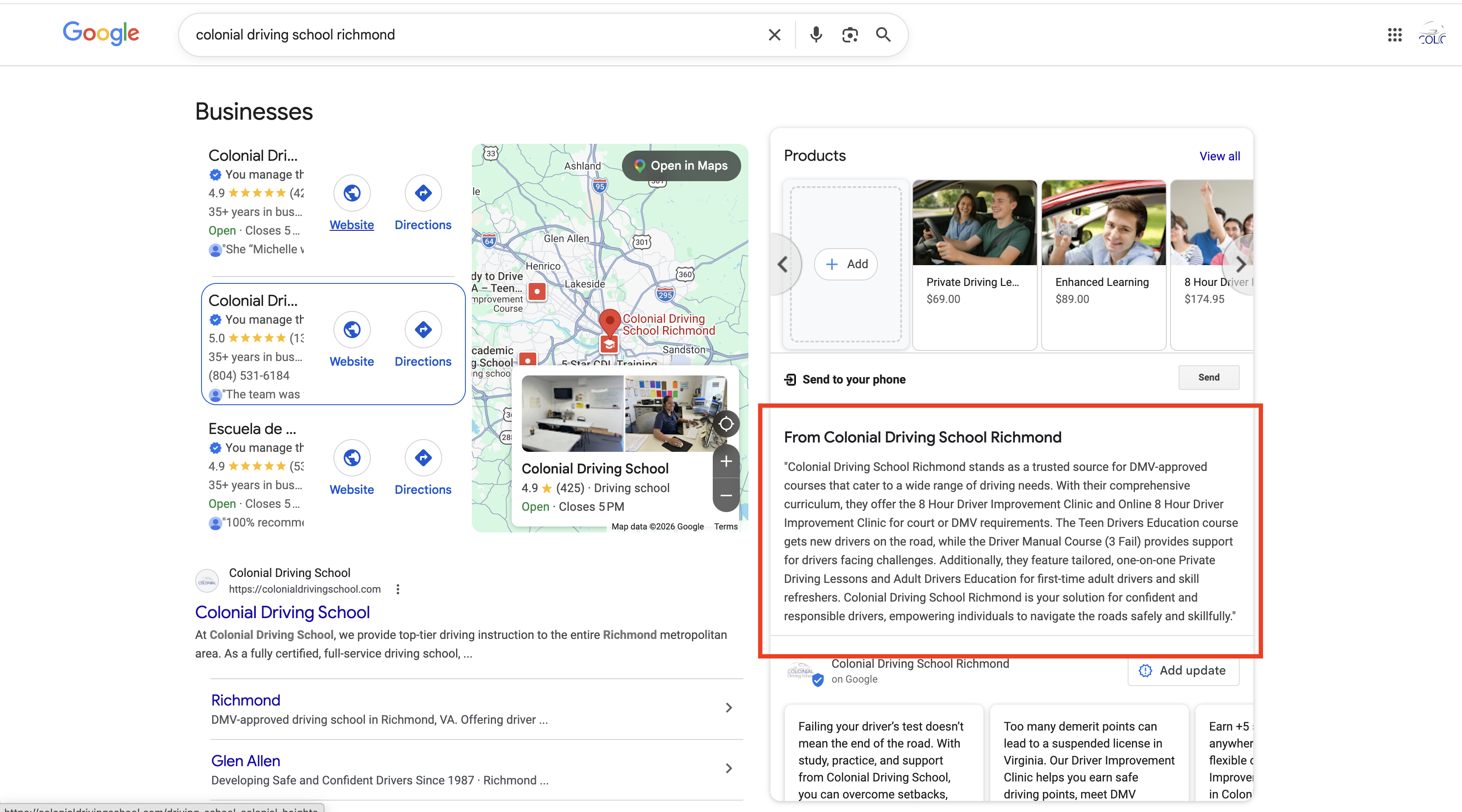Zoom in on the map
The width and height of the screenshot is (1462, 812).
[726, 461]
